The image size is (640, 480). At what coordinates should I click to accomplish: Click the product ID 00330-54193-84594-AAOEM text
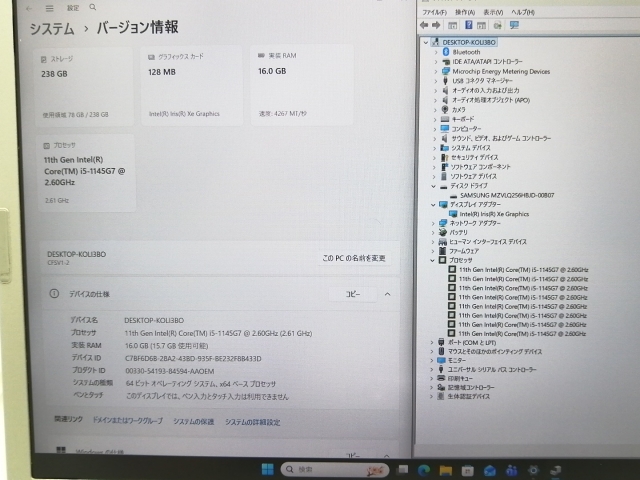[169, 371]
